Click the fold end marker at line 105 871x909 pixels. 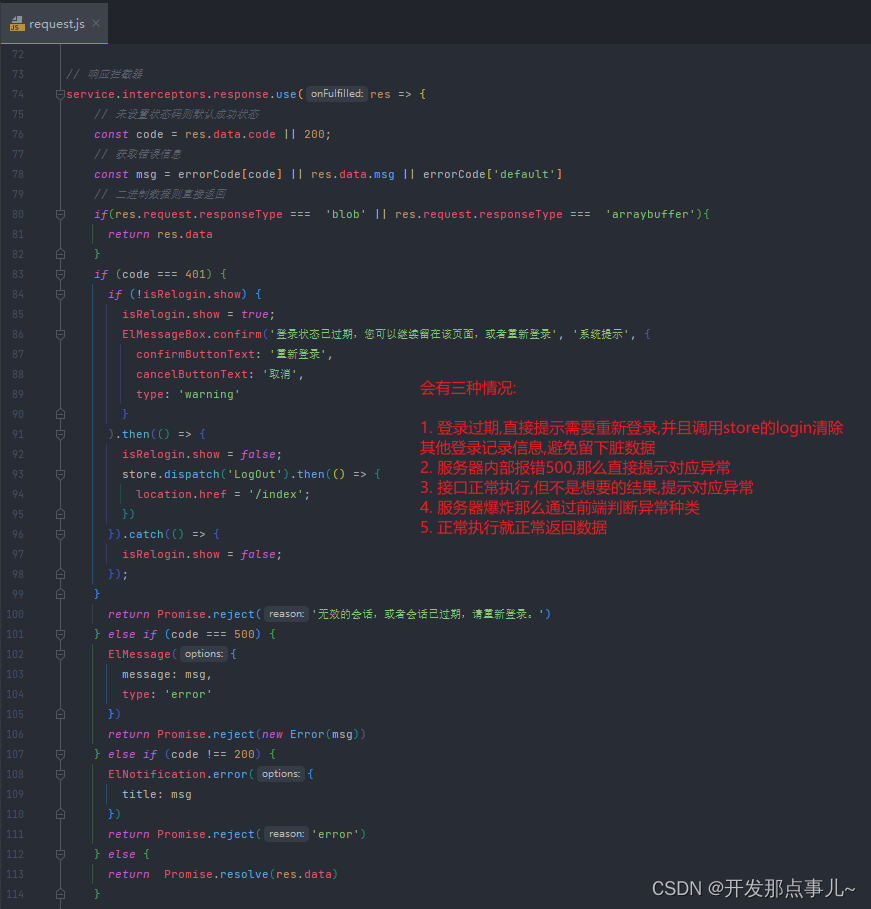[60, 714]
